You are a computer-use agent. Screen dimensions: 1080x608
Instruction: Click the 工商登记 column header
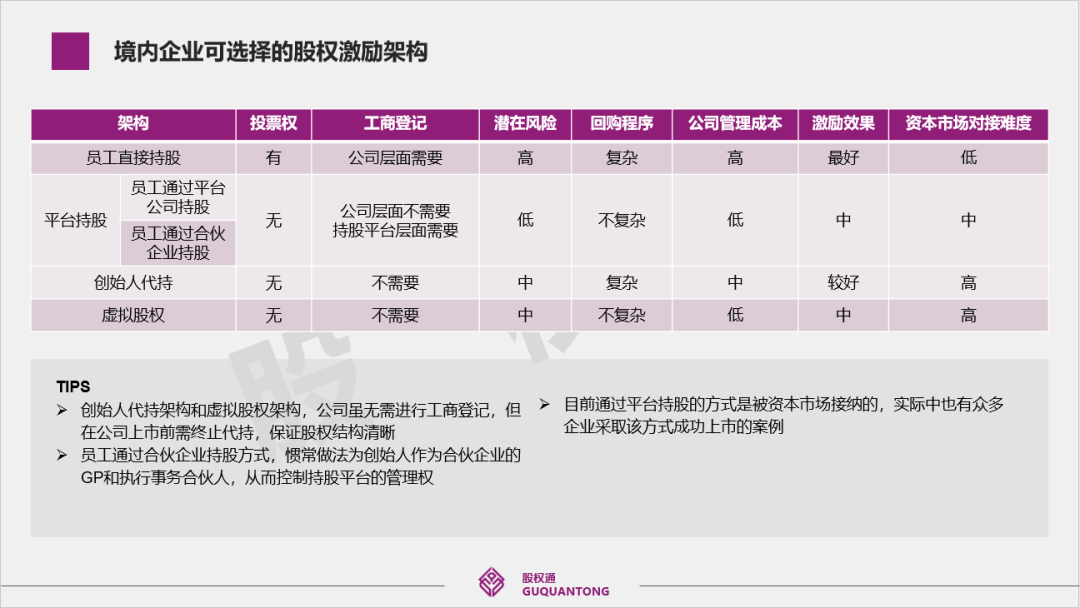tap(395, 124)
